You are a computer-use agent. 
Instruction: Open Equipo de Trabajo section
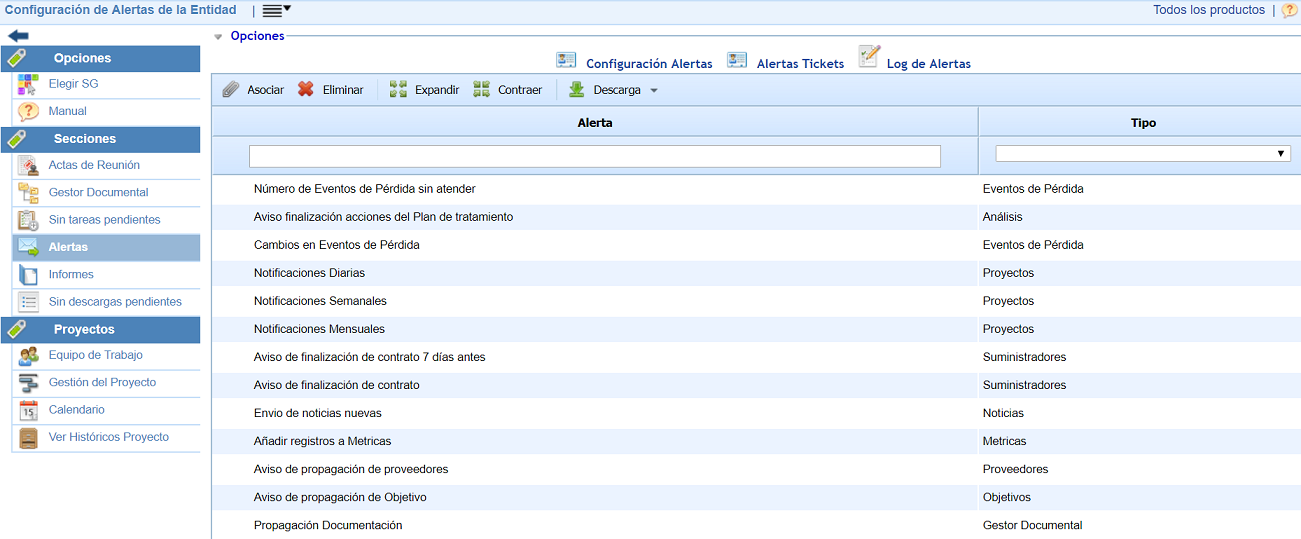[95, 355]
